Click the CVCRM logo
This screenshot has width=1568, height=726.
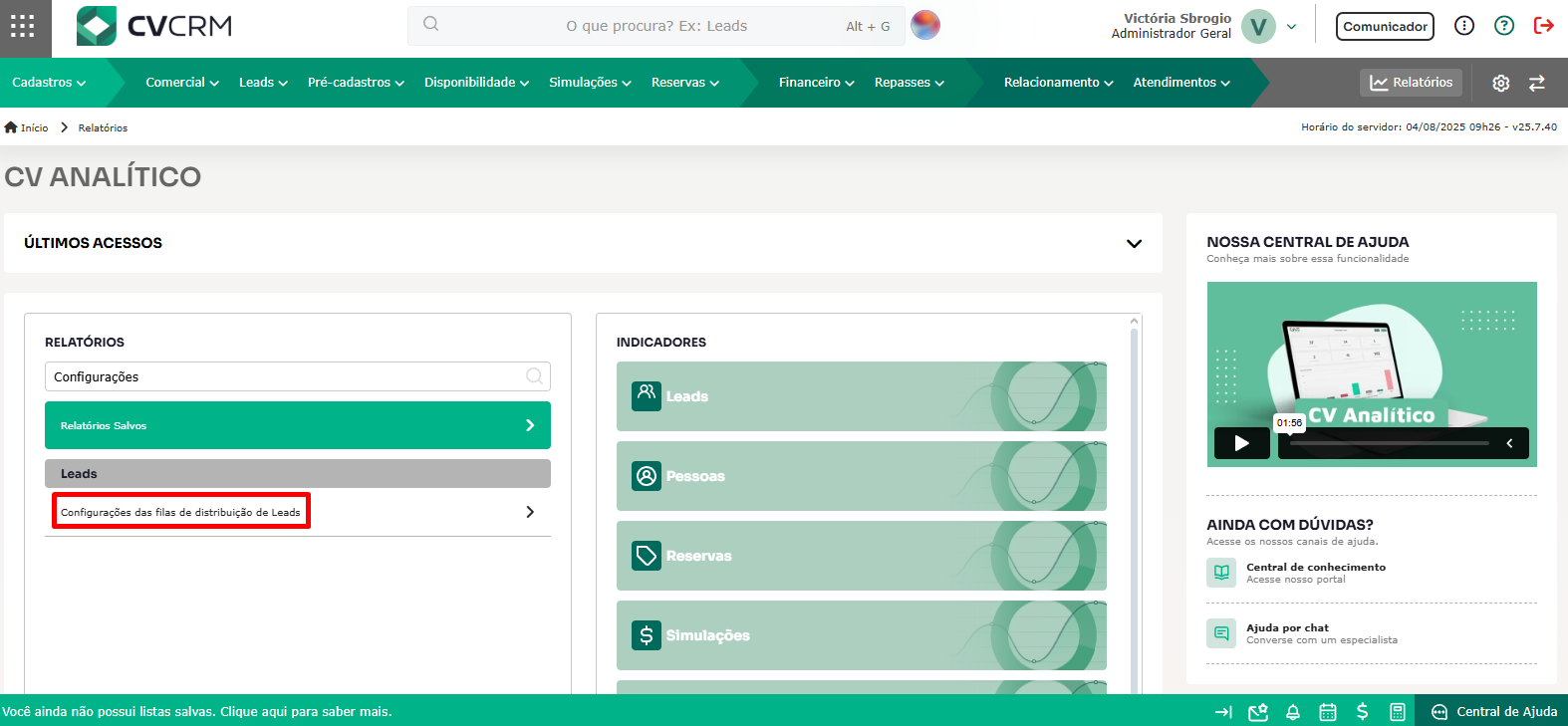(154, 26)
